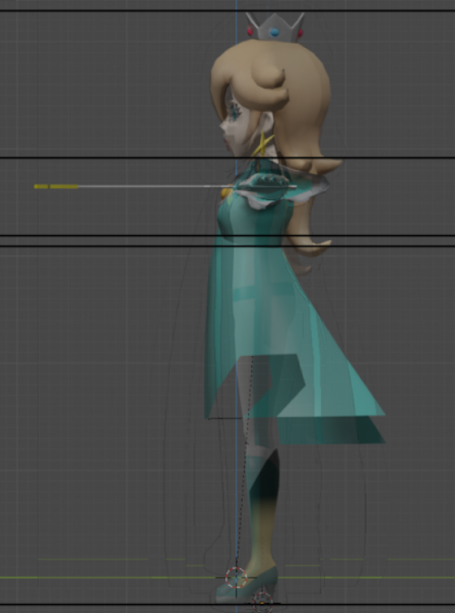Select the yellow star earring
This screenshot has height=613, width=455.
[263, 145]
